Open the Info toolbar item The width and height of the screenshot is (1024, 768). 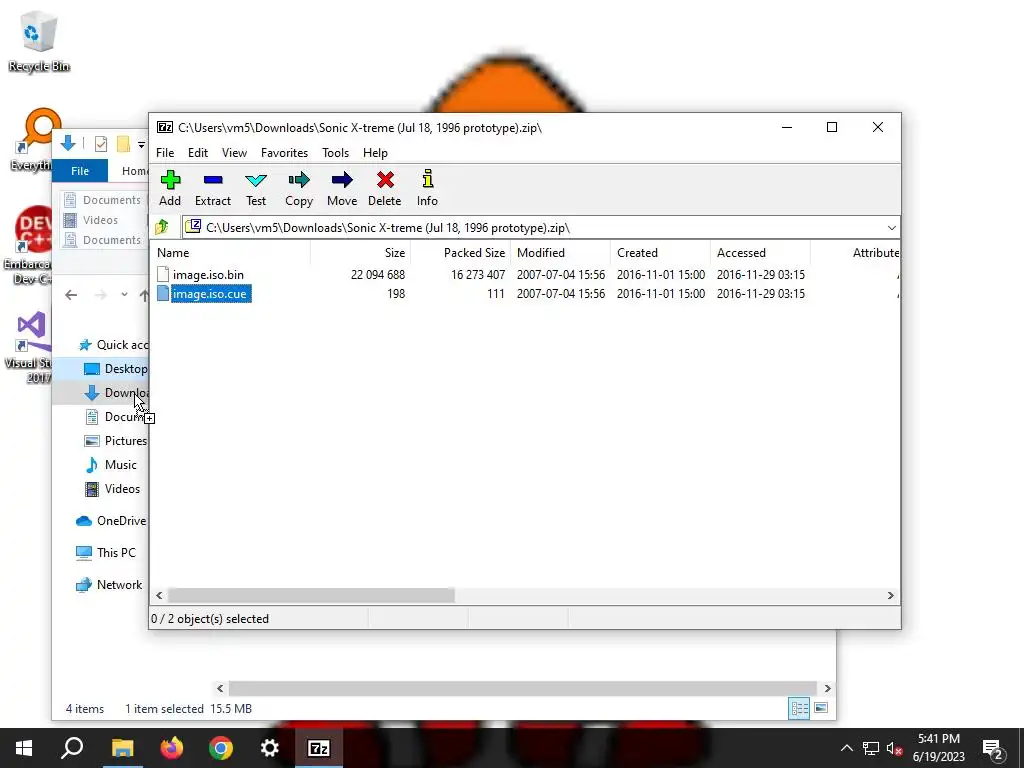coord(427,188)
